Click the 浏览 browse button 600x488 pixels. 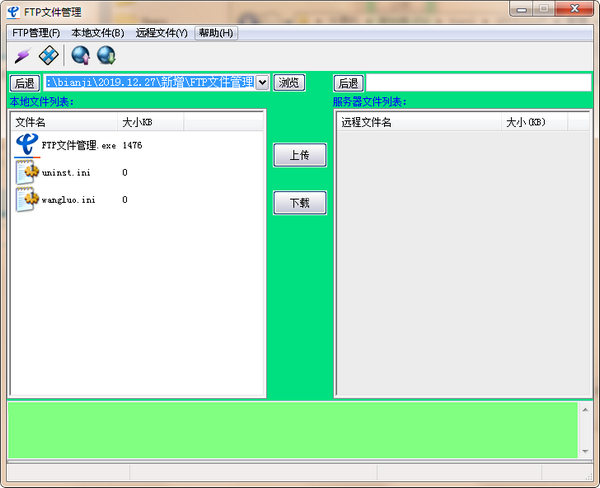click(289, 83)
